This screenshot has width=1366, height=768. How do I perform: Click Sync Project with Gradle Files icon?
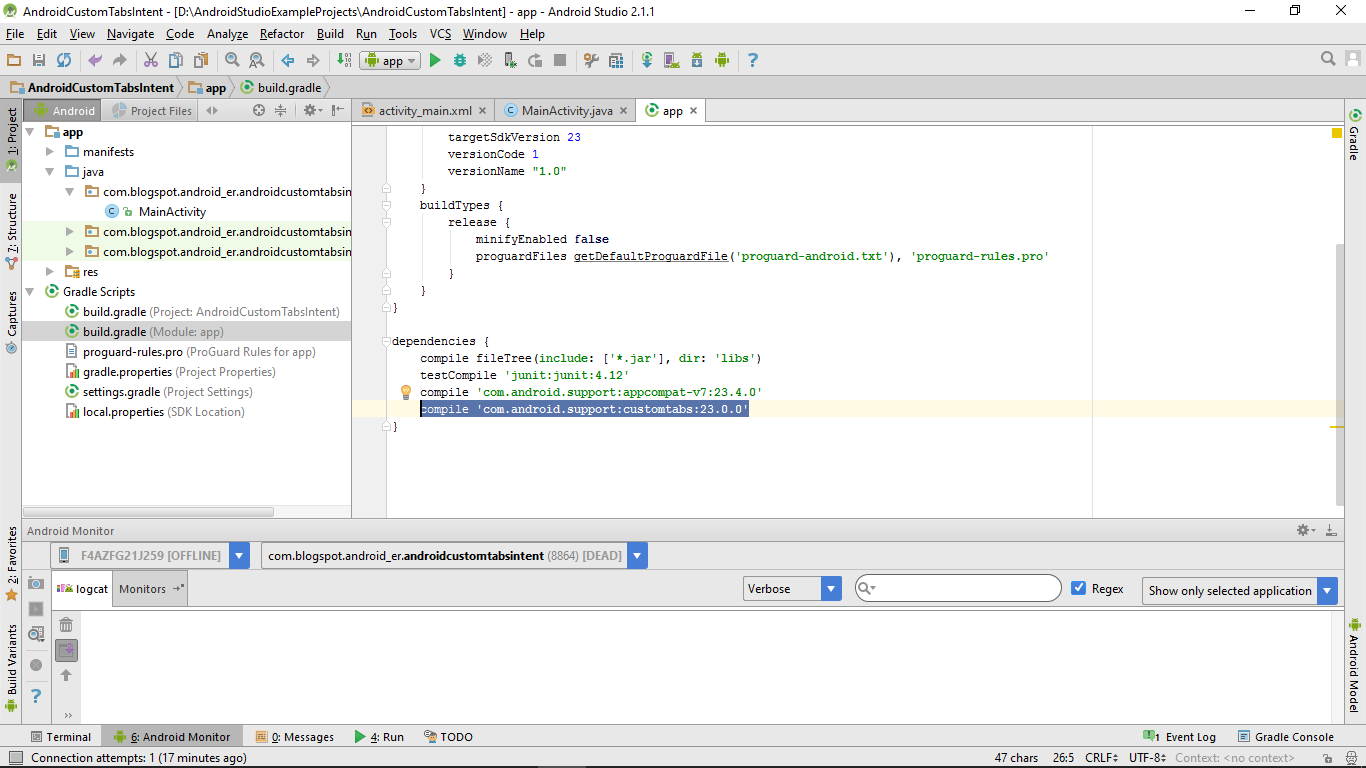click(x=647, y=60)
